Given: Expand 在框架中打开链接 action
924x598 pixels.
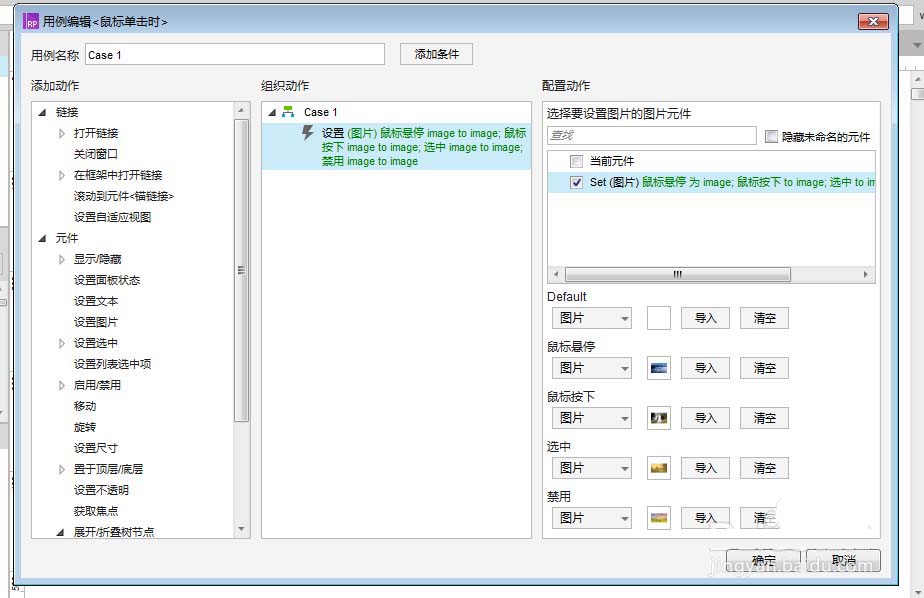Looking at the screenshot, I should click(61, 175).
